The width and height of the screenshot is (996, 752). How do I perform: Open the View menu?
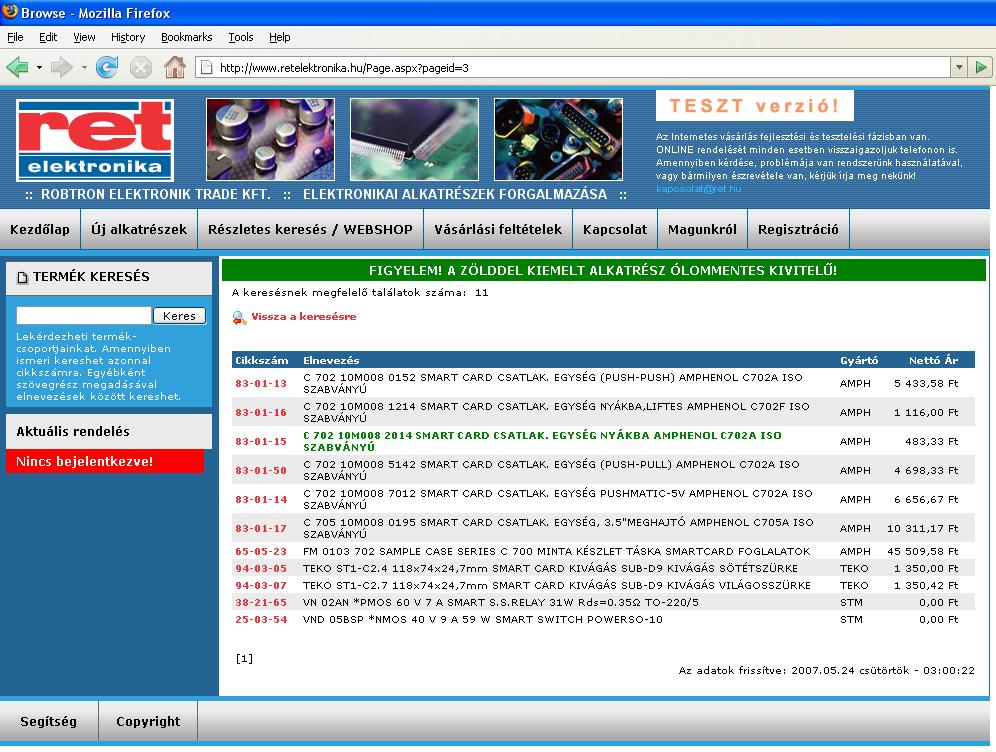(x=84, y=37)
